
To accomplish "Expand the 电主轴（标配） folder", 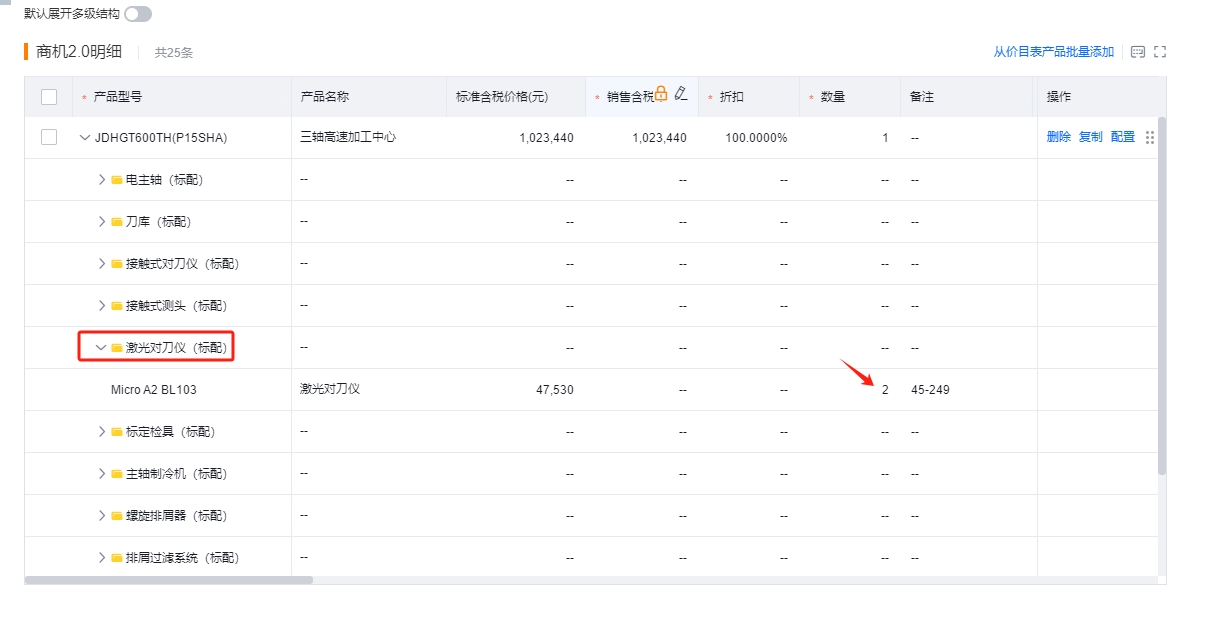I will 101,180.
